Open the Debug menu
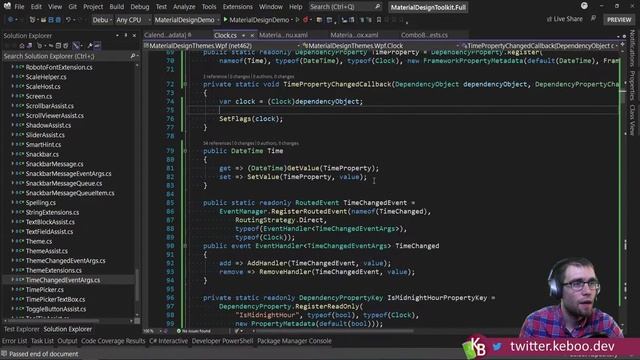 [x=140, y=7]
